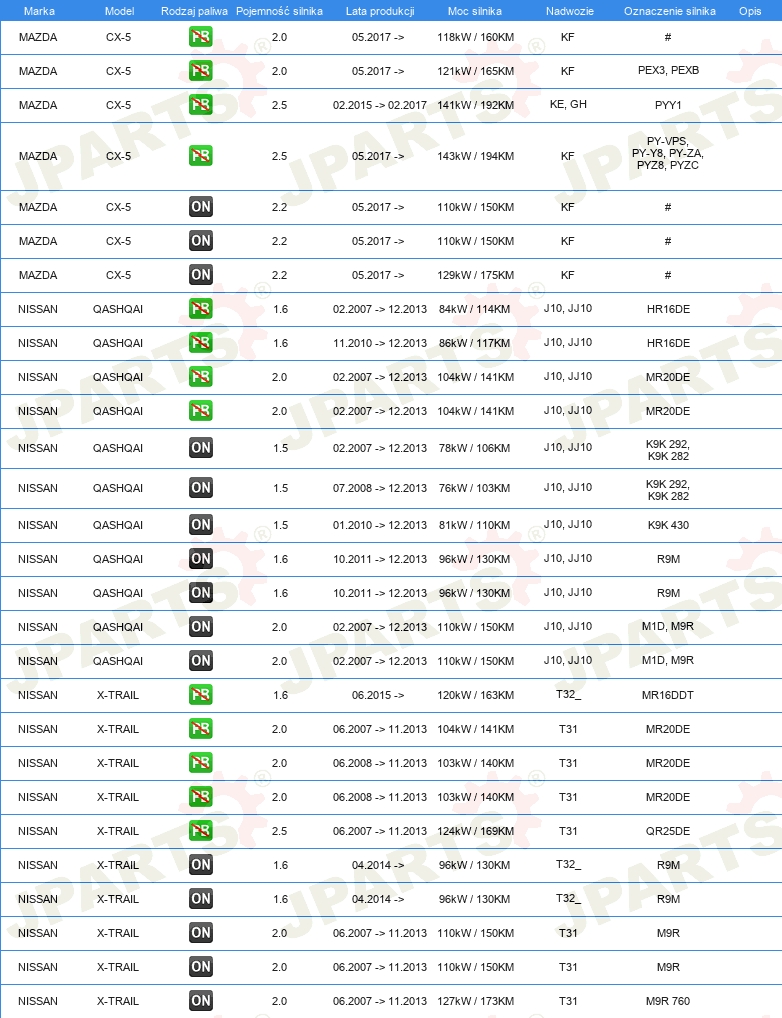This screenshot has width=782, height=1018.
Task: Click the Rodzaj paliwa column header
Action: (194, 11)
